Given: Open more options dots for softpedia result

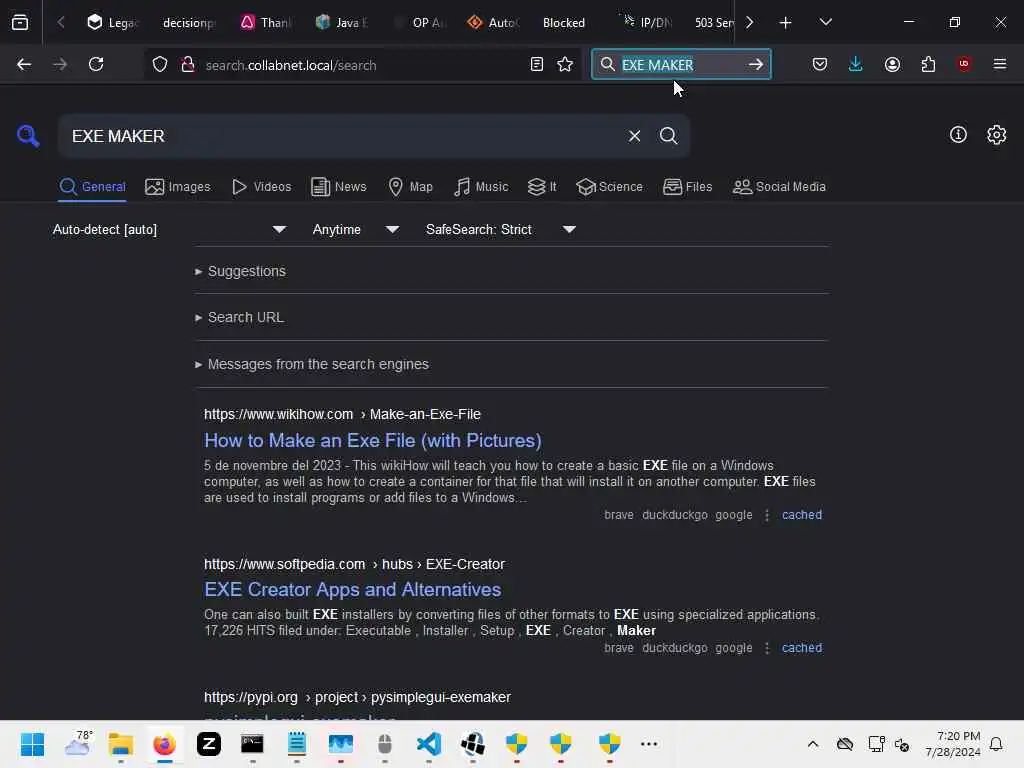Looking at the screenshot, I should pyautogui.click(x=767, y=648).
